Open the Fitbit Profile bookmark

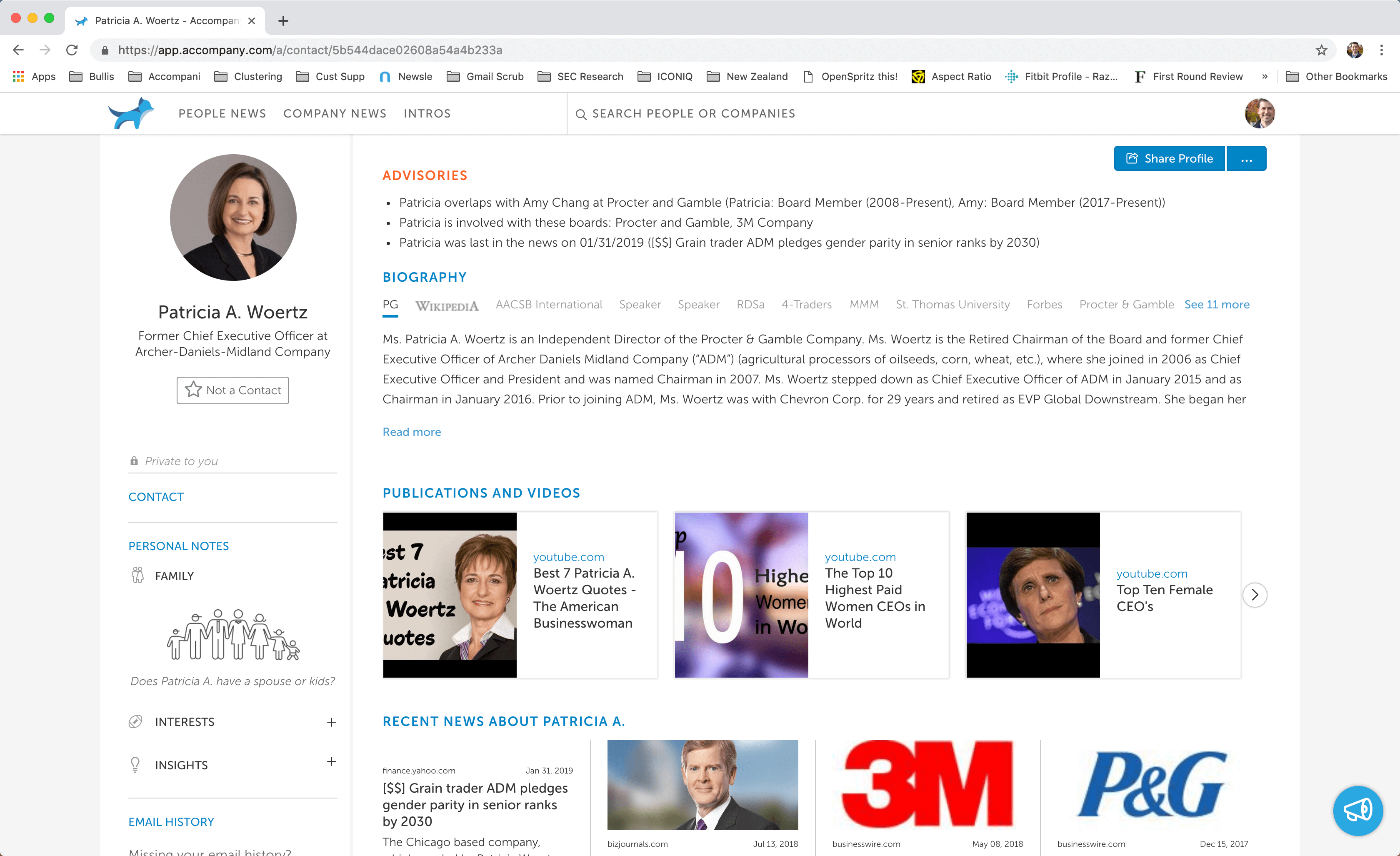pyautogui.click(x=1061, y=76)
